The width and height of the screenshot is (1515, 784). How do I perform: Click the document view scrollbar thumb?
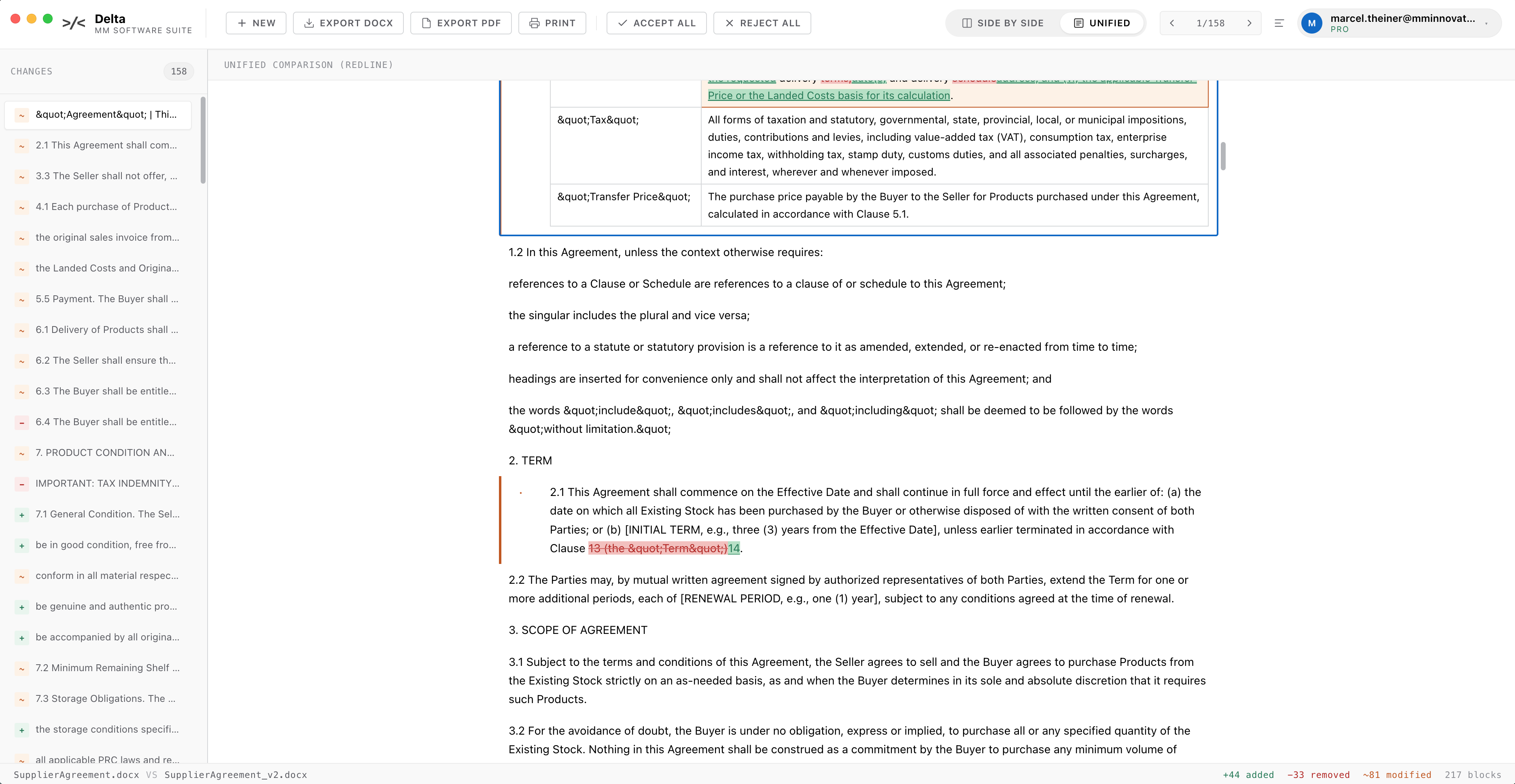click(x=1223, y=156)
